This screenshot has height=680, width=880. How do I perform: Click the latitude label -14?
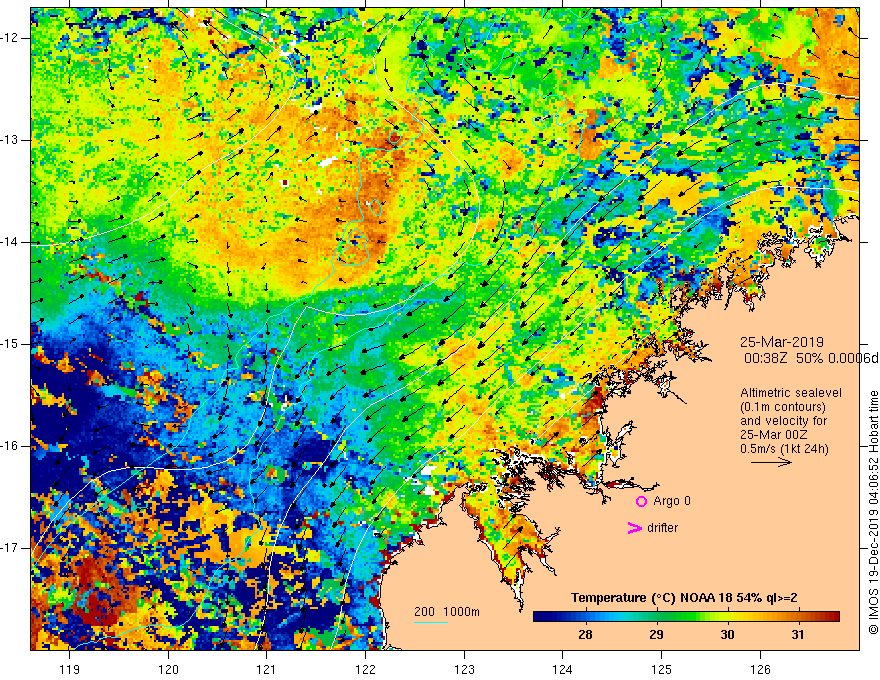pos(11,242)
